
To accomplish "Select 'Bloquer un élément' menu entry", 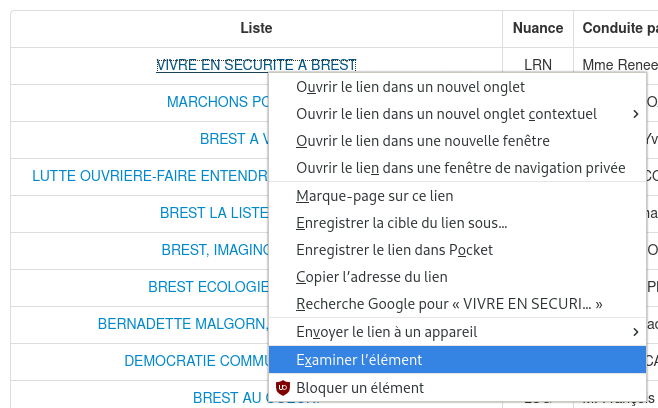I will pyautogui.click(x=457, y=388).
